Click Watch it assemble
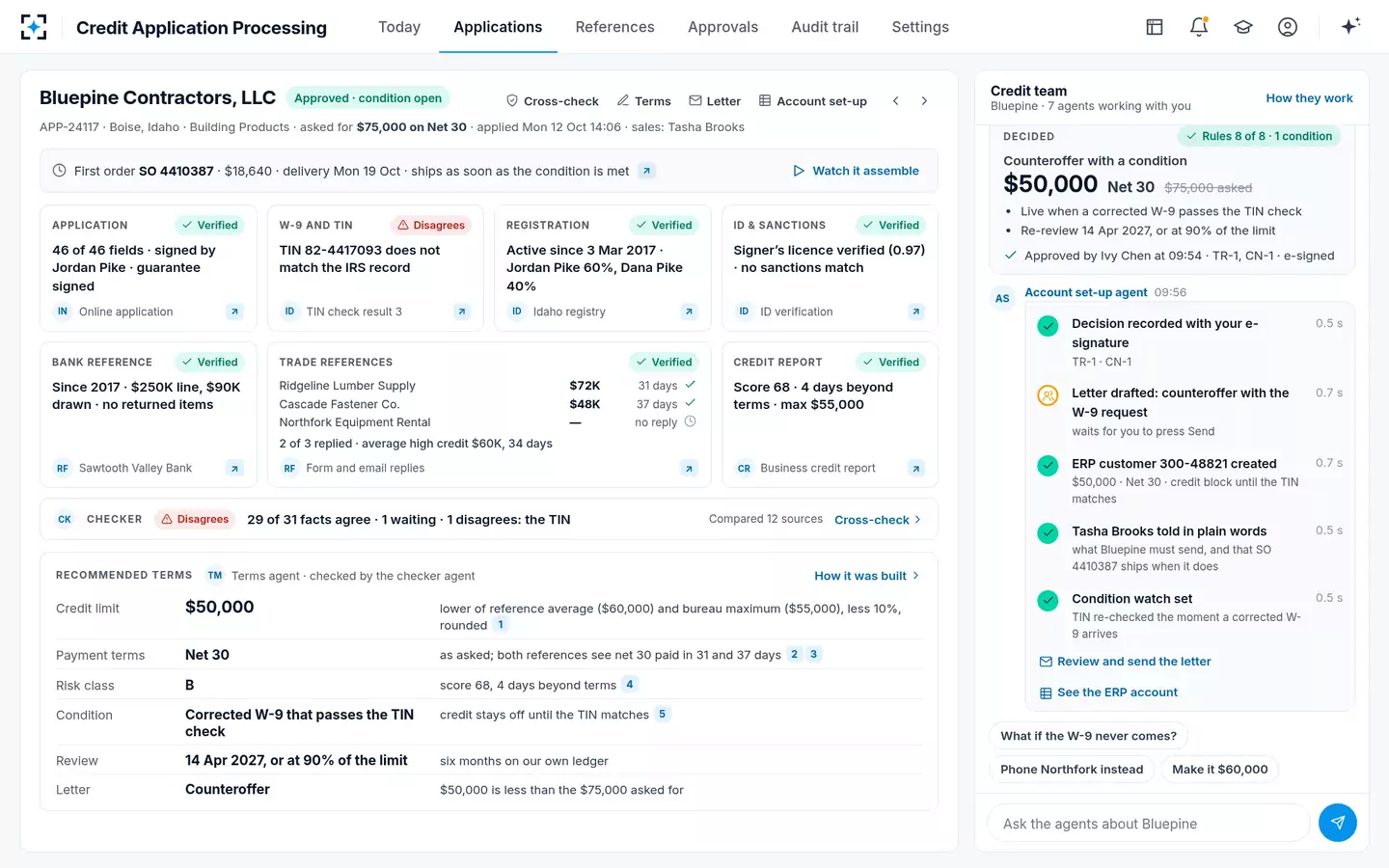Screen dimensions: 1389x868 click(856, 171)
